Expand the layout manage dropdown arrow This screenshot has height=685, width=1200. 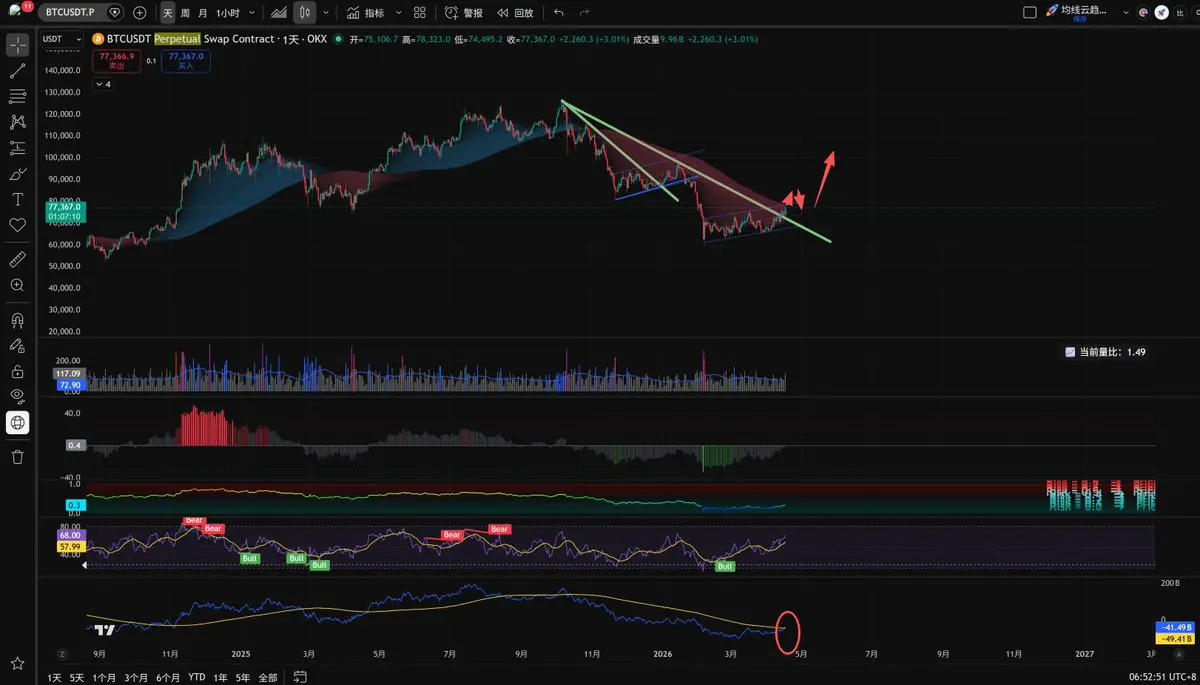click(1125, 13)
